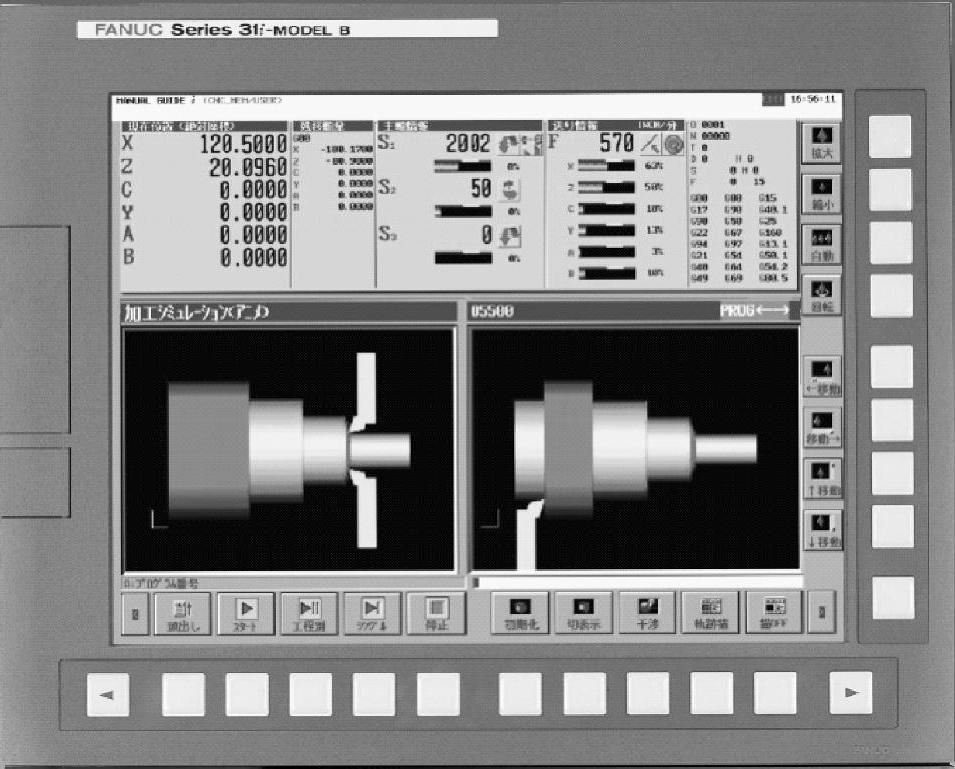955x769 pixels.
Task: Click the Z position value 20.0960
Action: tap(248, 167)
